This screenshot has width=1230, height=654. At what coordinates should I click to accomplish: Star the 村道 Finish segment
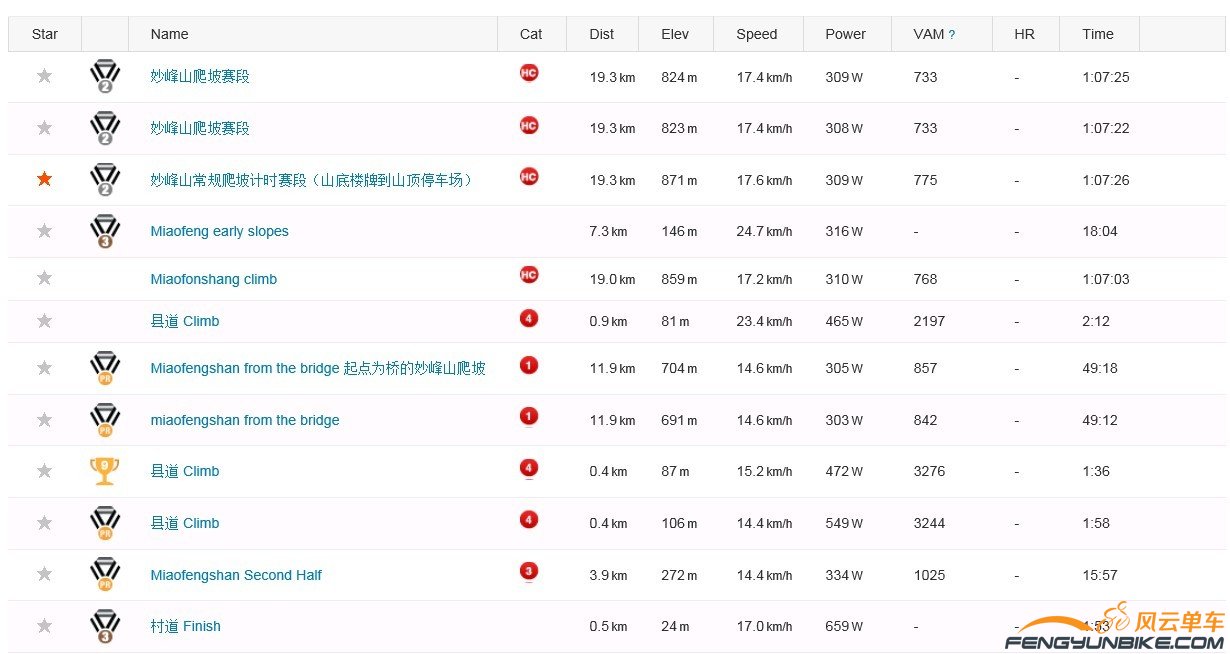tap(44, 625)
